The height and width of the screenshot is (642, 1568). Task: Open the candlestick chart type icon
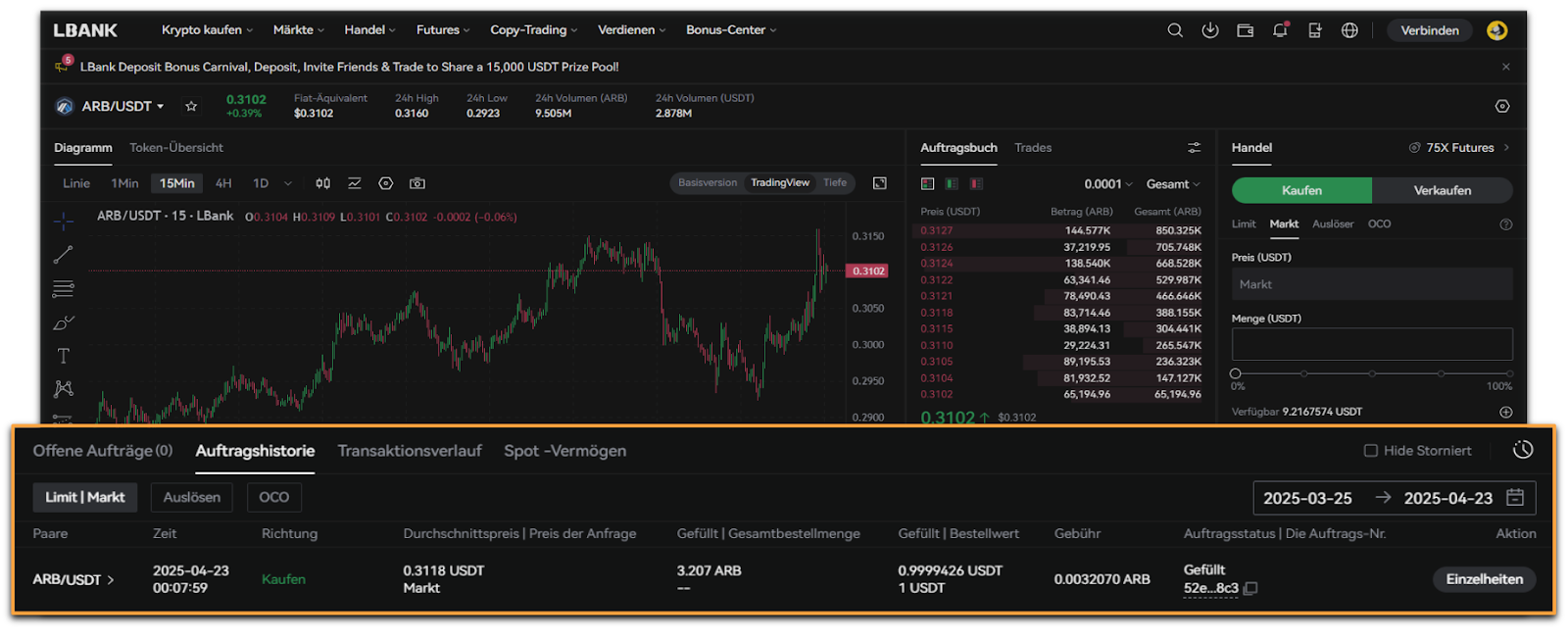click(322, 183)
